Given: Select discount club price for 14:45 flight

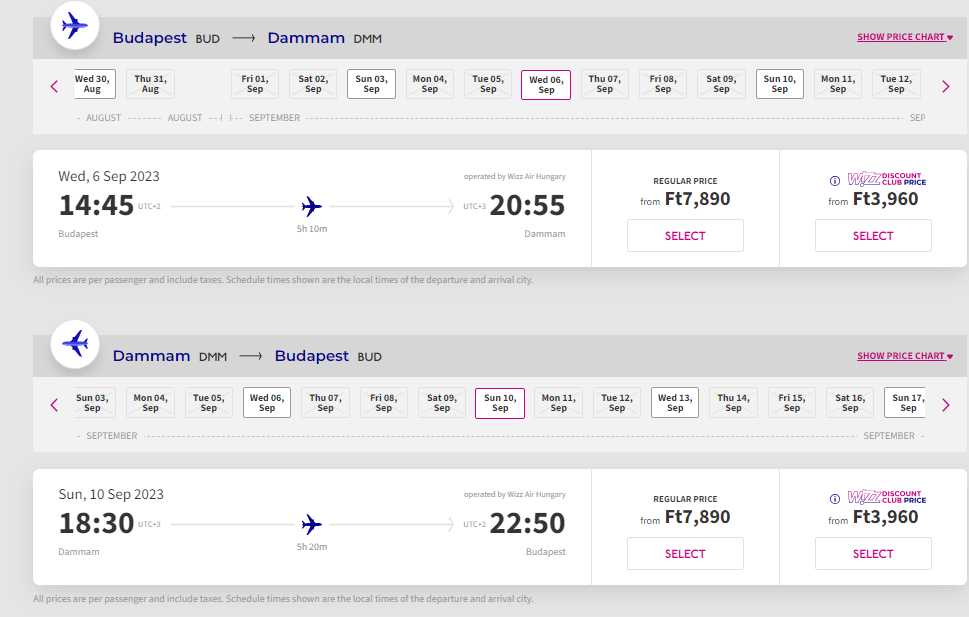Looking at the screenshot, I should click(873, 236).
